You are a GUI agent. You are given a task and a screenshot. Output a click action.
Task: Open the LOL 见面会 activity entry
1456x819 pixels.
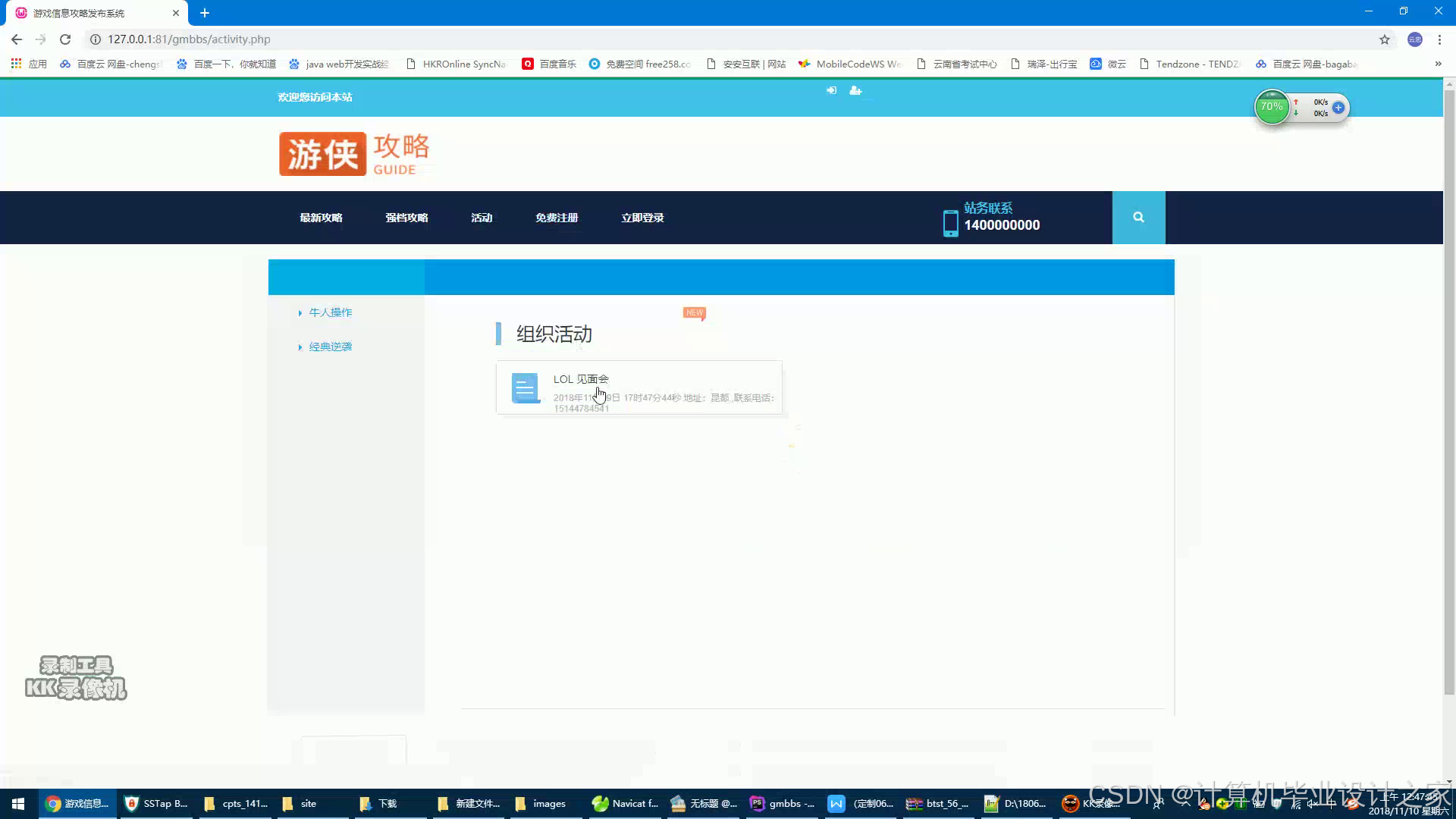click(581, 379)
